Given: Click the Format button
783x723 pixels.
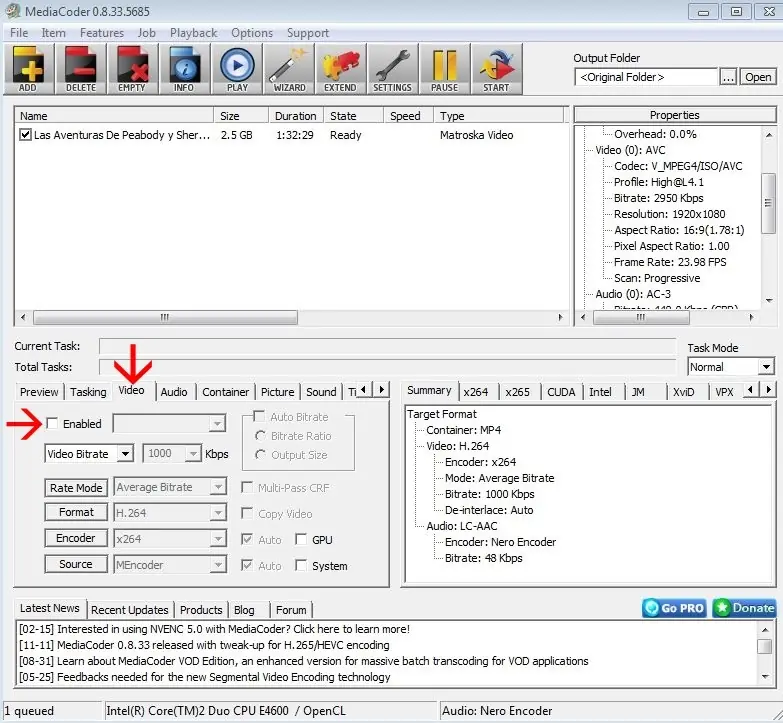Looking at the screenshot, I should (x=76, y=512).
